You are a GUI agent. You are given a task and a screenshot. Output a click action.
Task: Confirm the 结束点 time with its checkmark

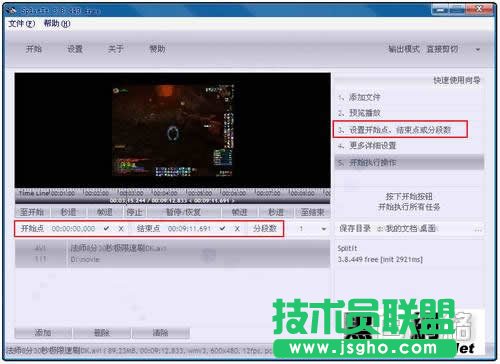pos(222,229)
